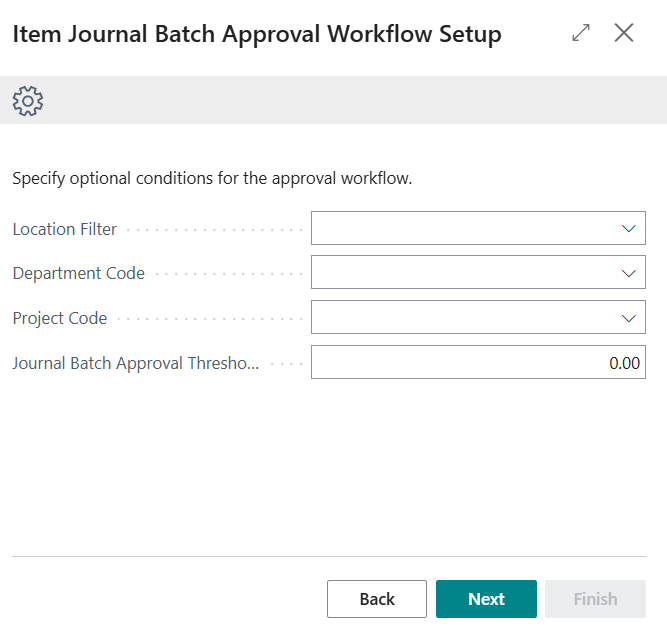667x638 pixels.
Task: Select the Journal Batch Approval Threshold value field
Action: coord(478,363)
